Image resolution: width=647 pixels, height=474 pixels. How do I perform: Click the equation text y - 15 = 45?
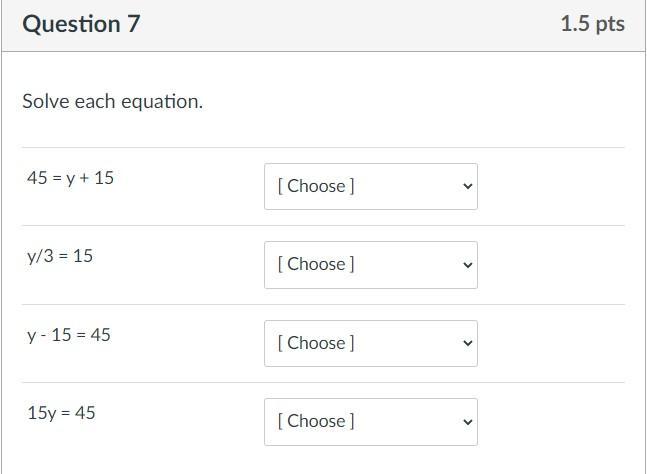click(69, 335)
